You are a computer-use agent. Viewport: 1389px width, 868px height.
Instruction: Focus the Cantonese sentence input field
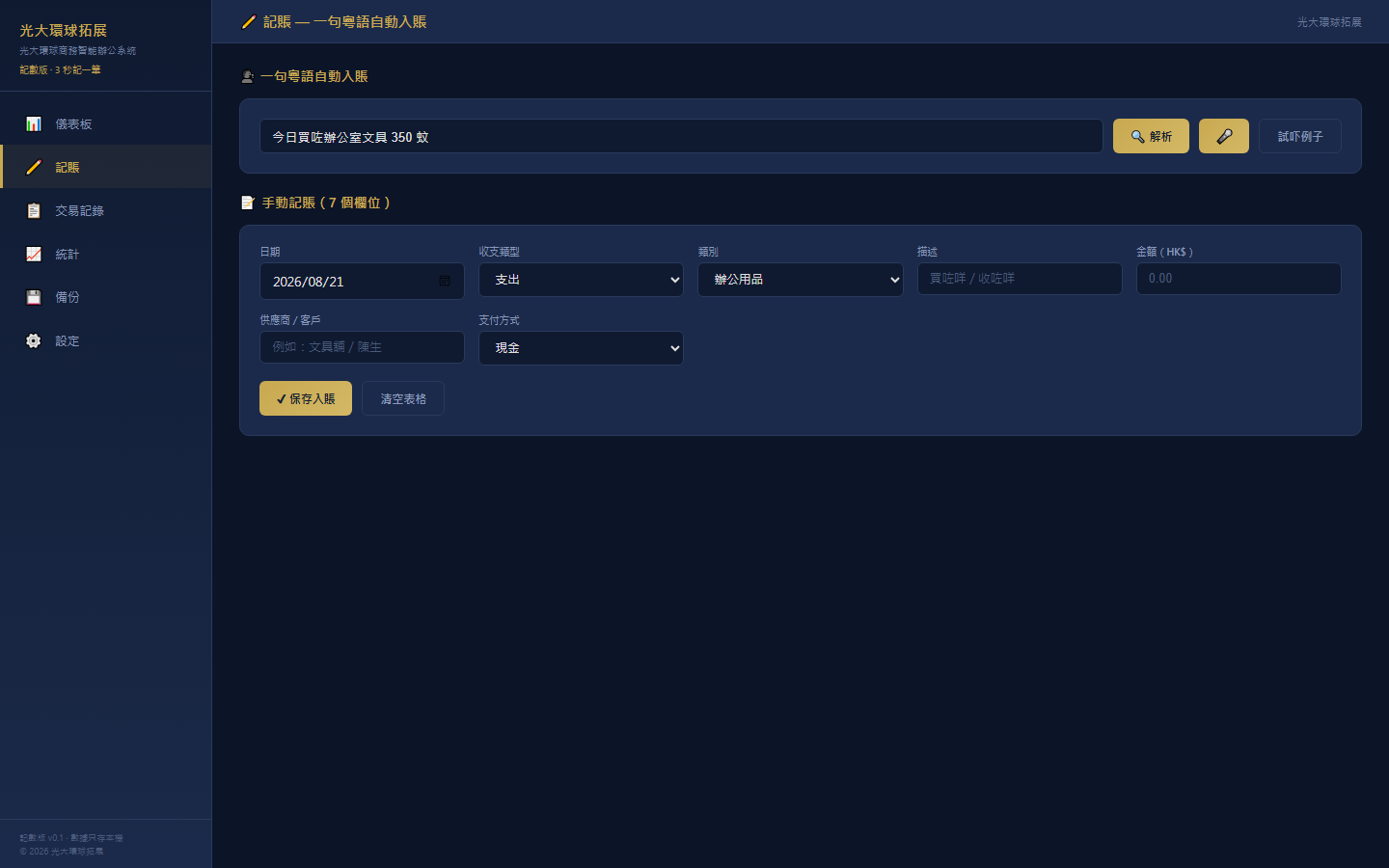coord(681,136)
